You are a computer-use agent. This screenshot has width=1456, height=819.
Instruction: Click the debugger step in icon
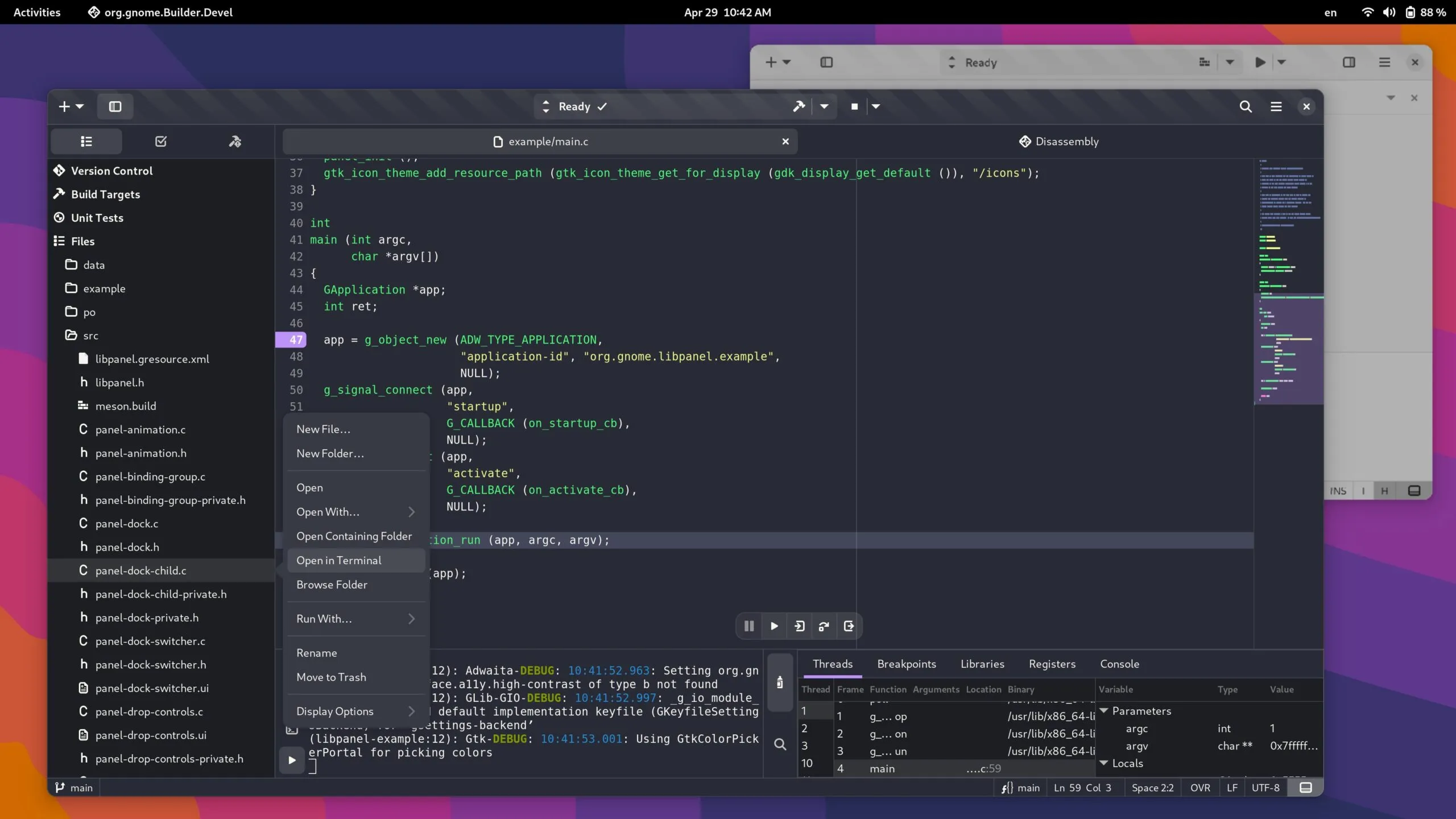(x=799, y=626)
